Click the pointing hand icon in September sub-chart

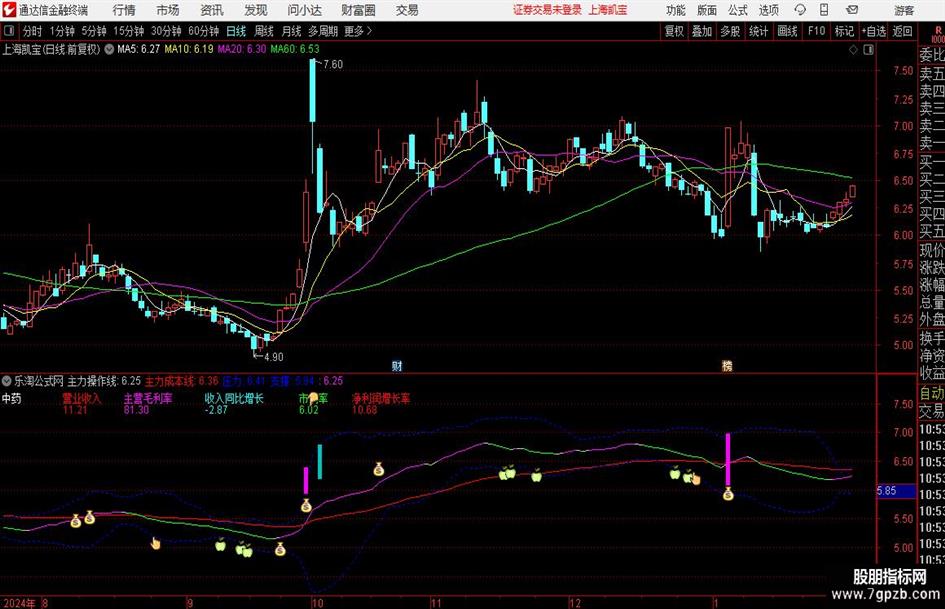pos(155,543)
